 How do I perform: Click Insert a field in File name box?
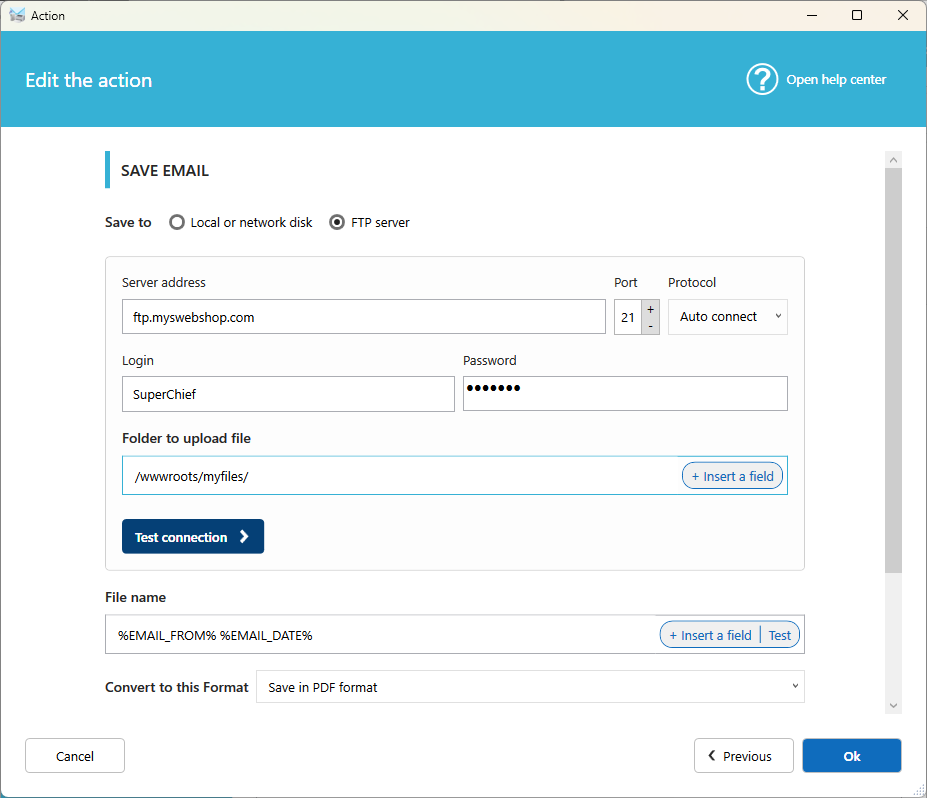click(710, 635)
